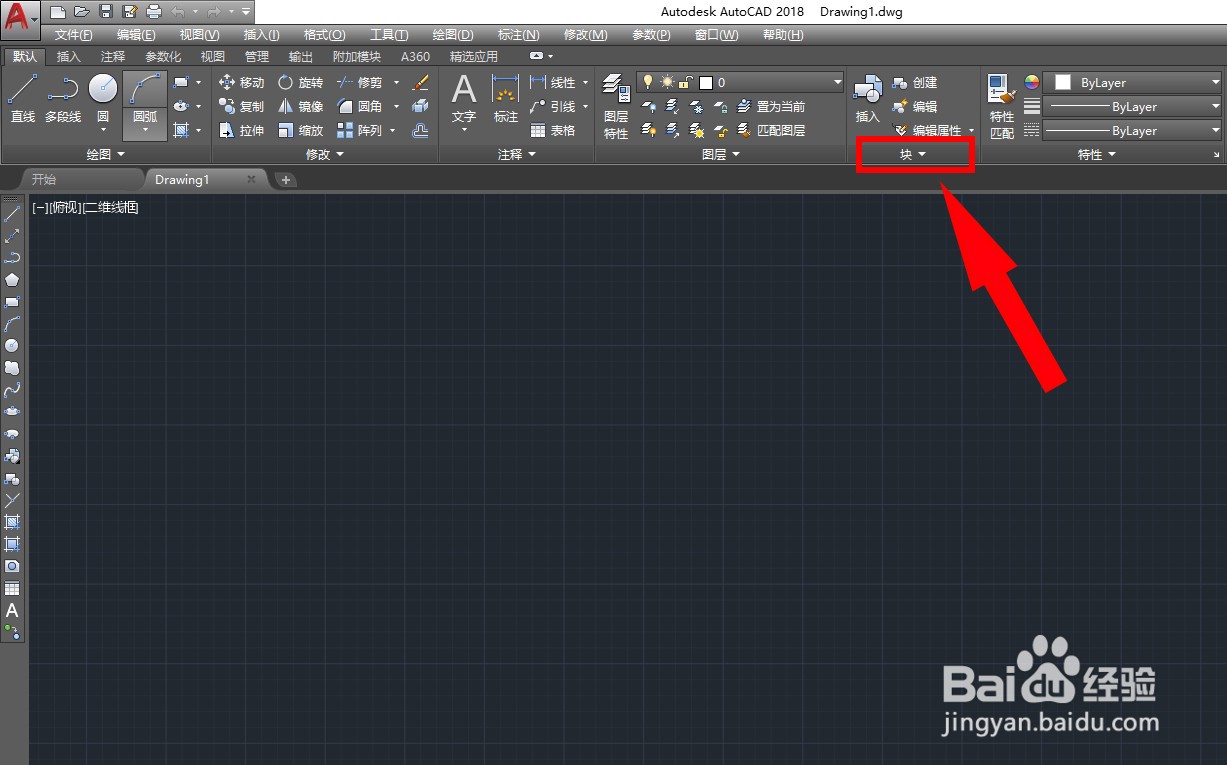Toggle the layer on/off lightbulb icon
Image resolution: width=1227 pixels, height=765 pixels.
click(x=647, y=83)
